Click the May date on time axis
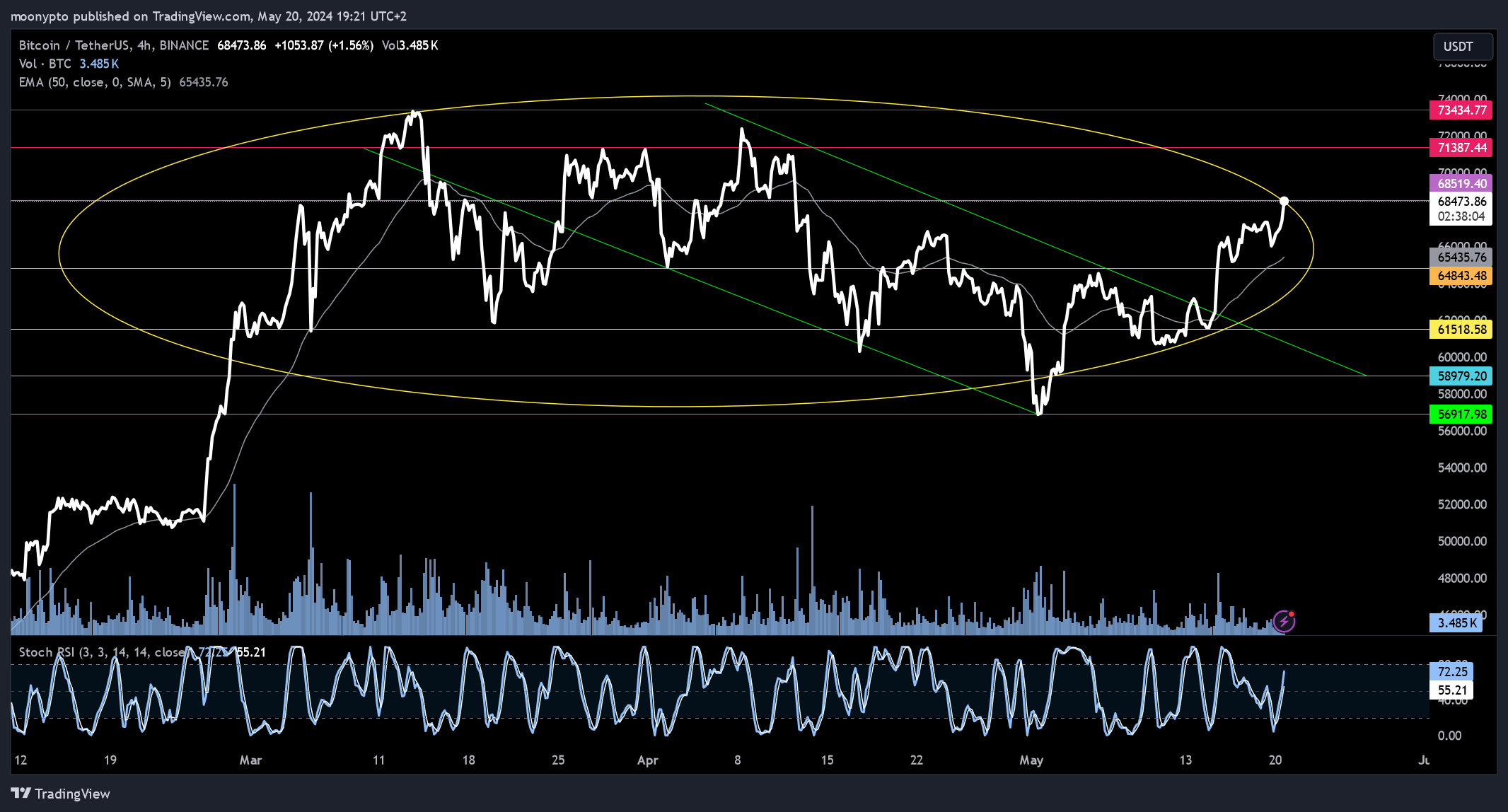The height and width of the screenshot is (812, 1508). coord(1031,760)
